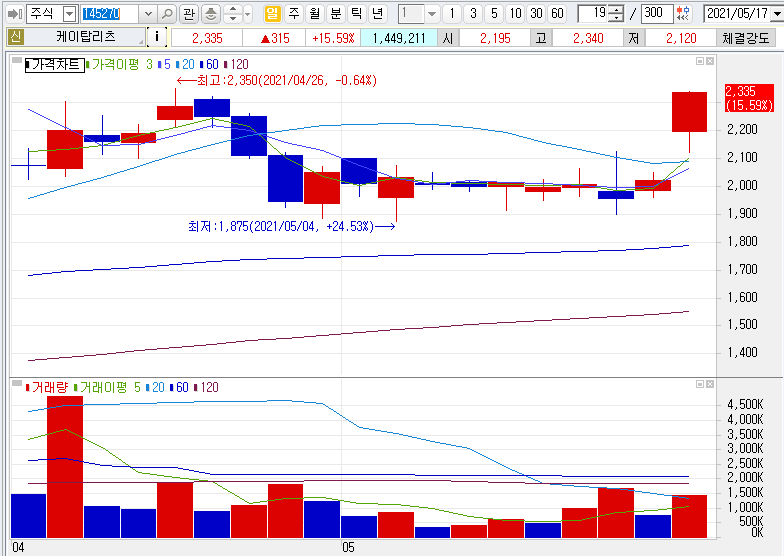Image resolution: width=784 pixels, height=556 pixels.
Task: Select the 5 interval preset button
Action: [494, 14]
